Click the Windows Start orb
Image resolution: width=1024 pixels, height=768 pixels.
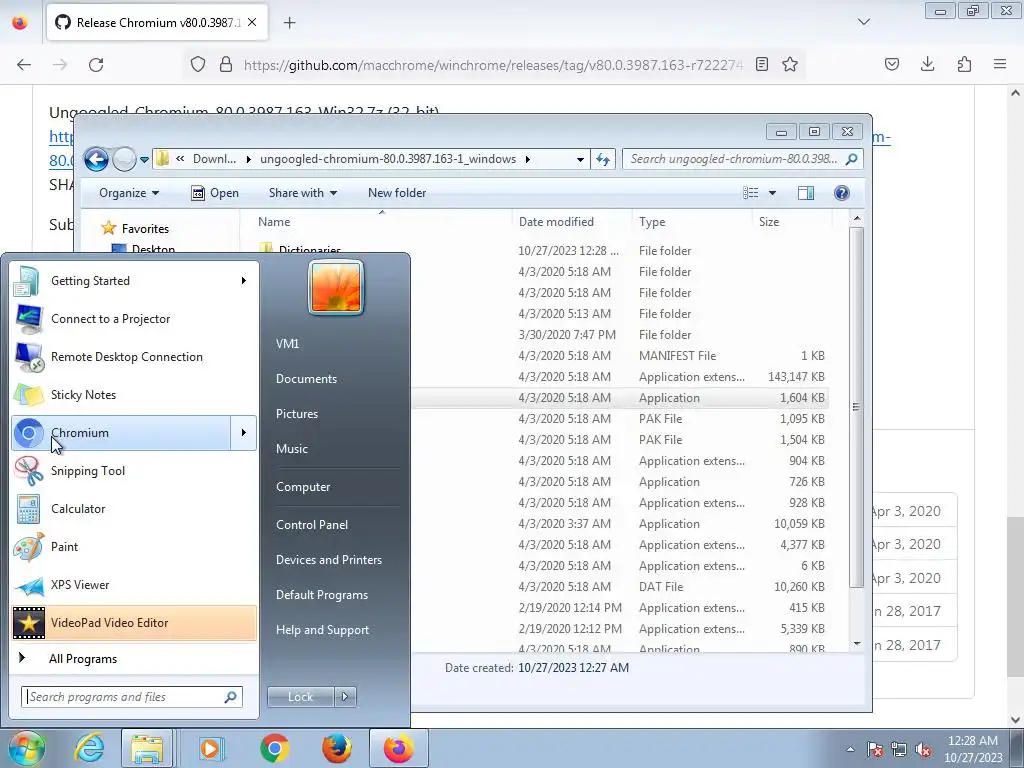click(x=26, y=748)
